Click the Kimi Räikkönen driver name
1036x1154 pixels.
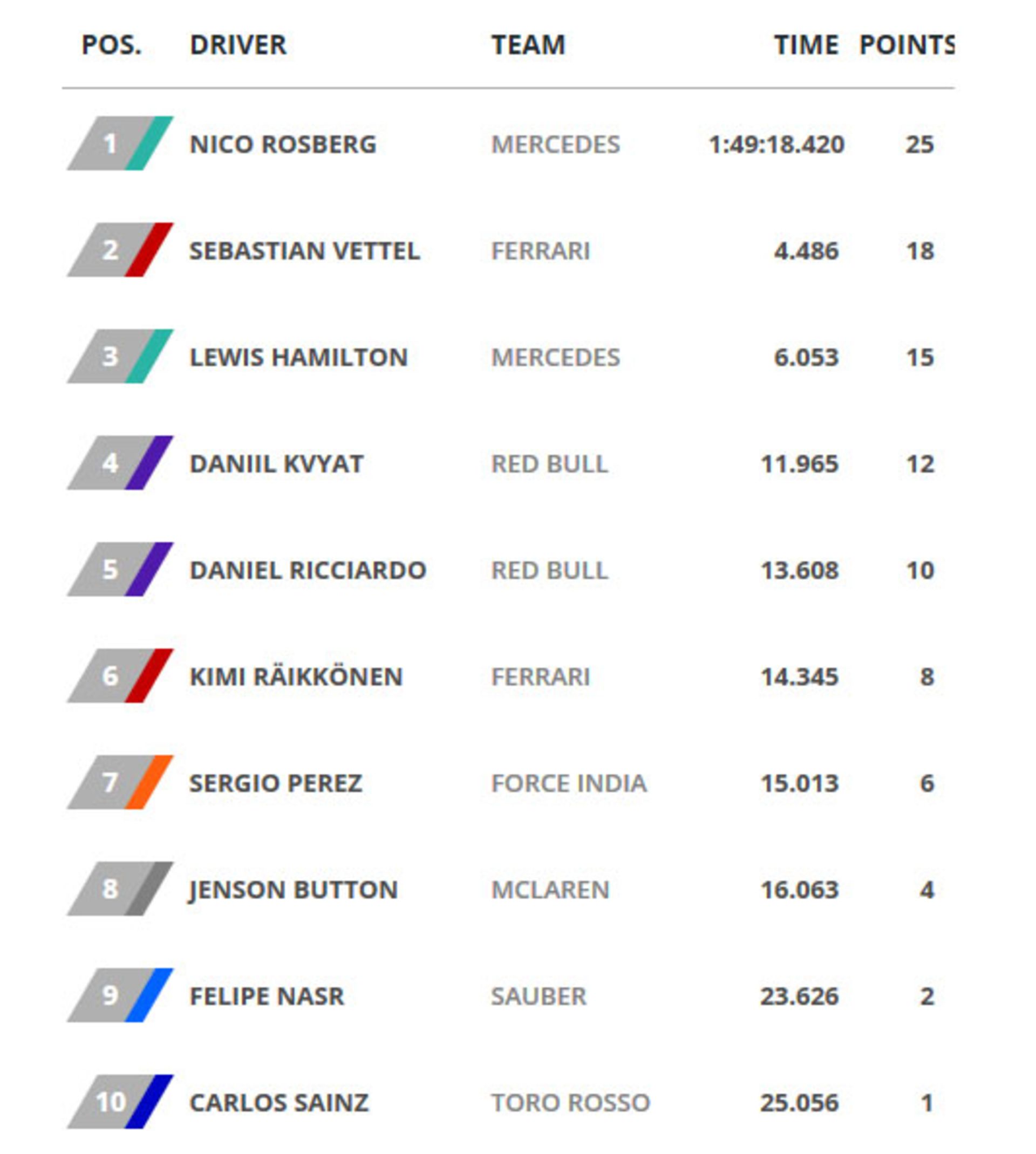(x=296, y=677)
